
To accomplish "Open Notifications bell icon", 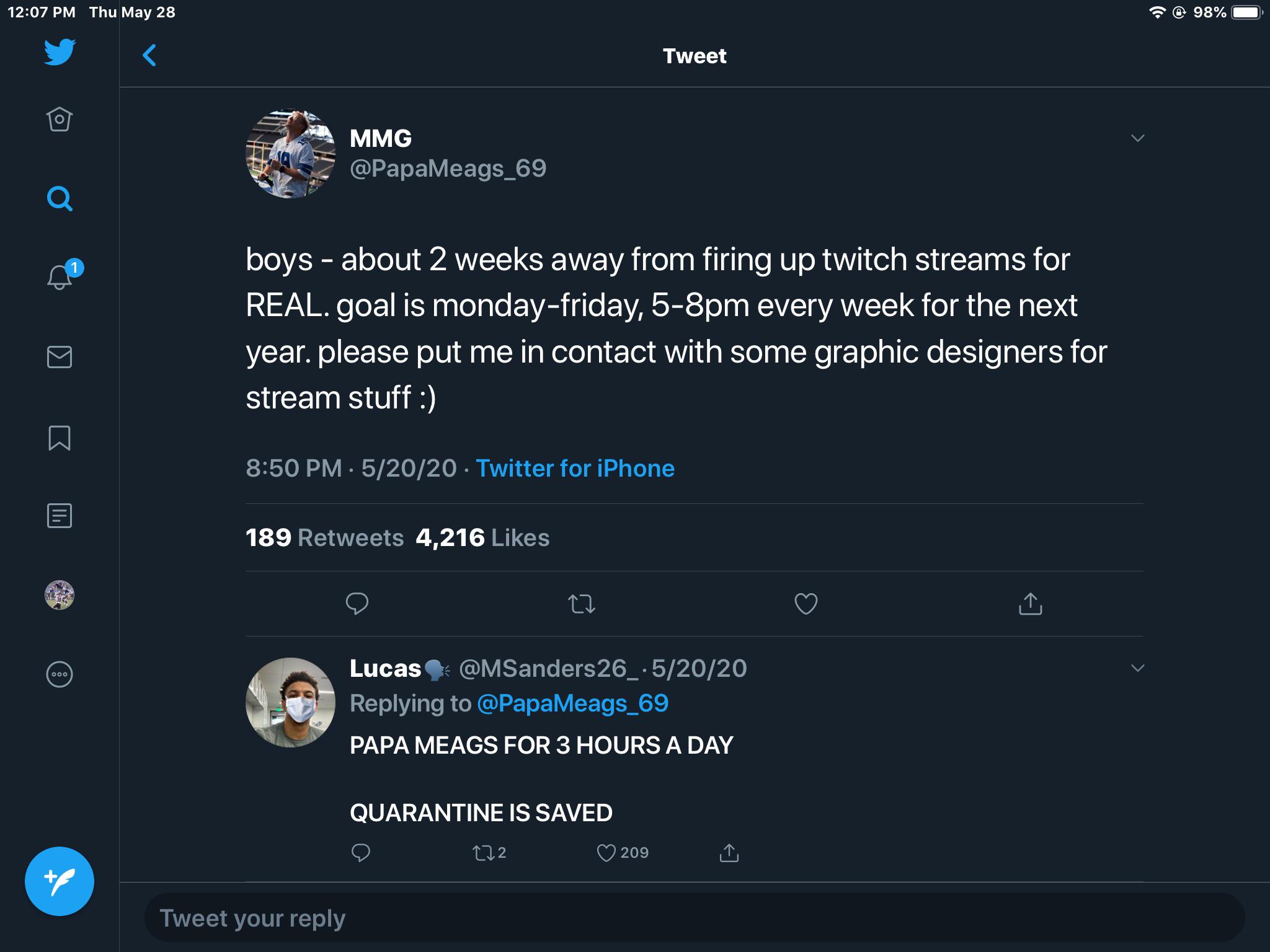I will [60, 277].
